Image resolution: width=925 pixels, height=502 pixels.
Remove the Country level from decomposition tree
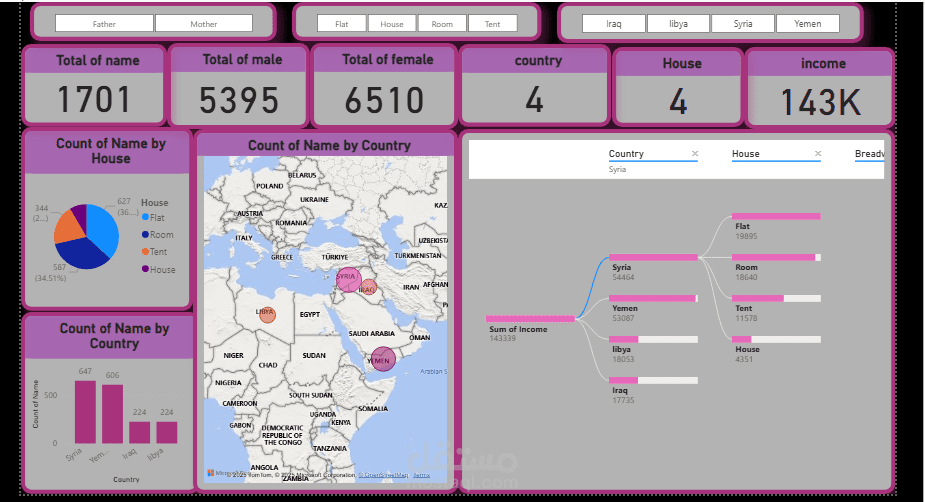(x=695, y=153)
